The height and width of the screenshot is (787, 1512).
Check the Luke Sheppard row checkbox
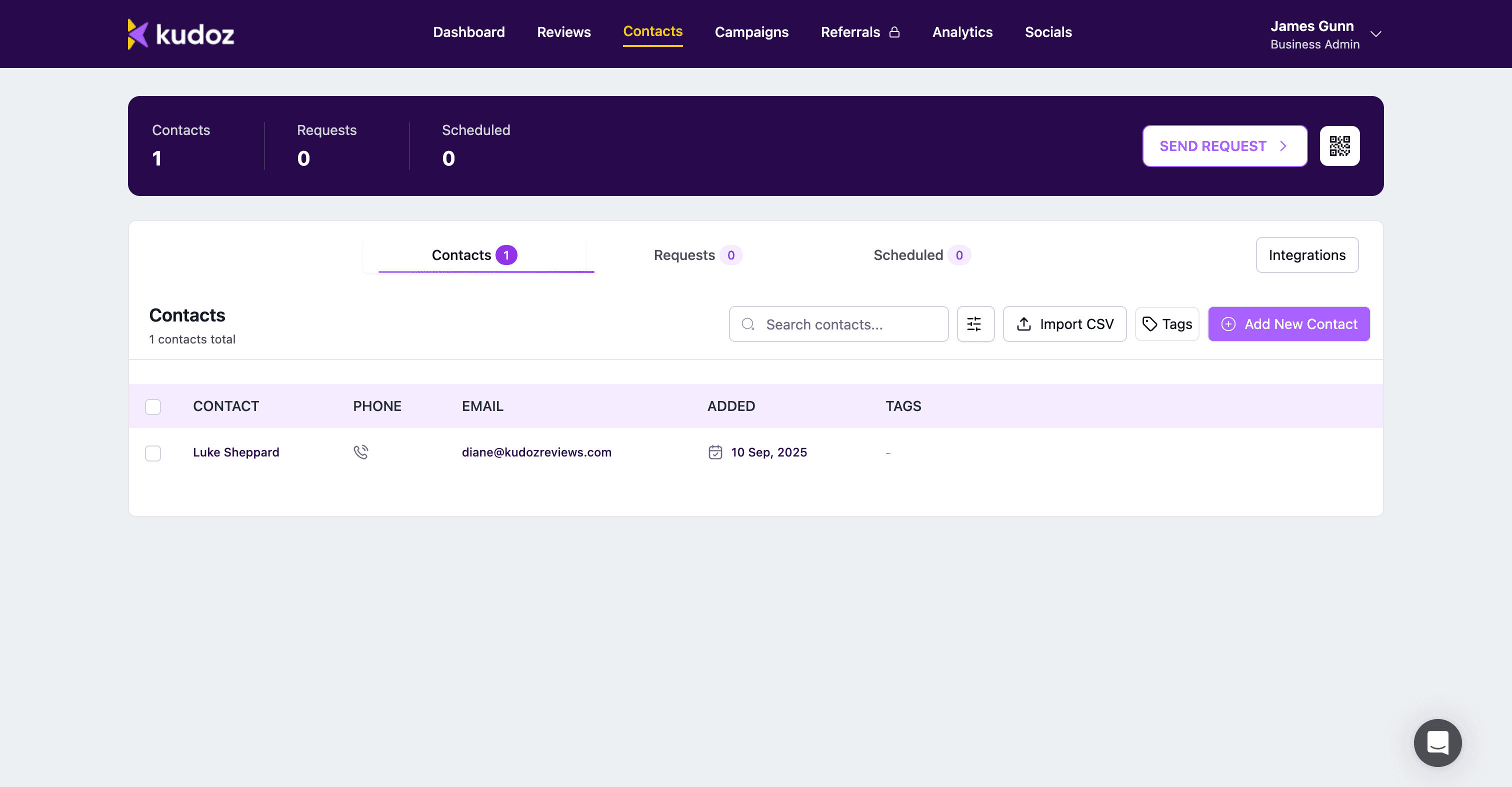[x=153, y=453]
